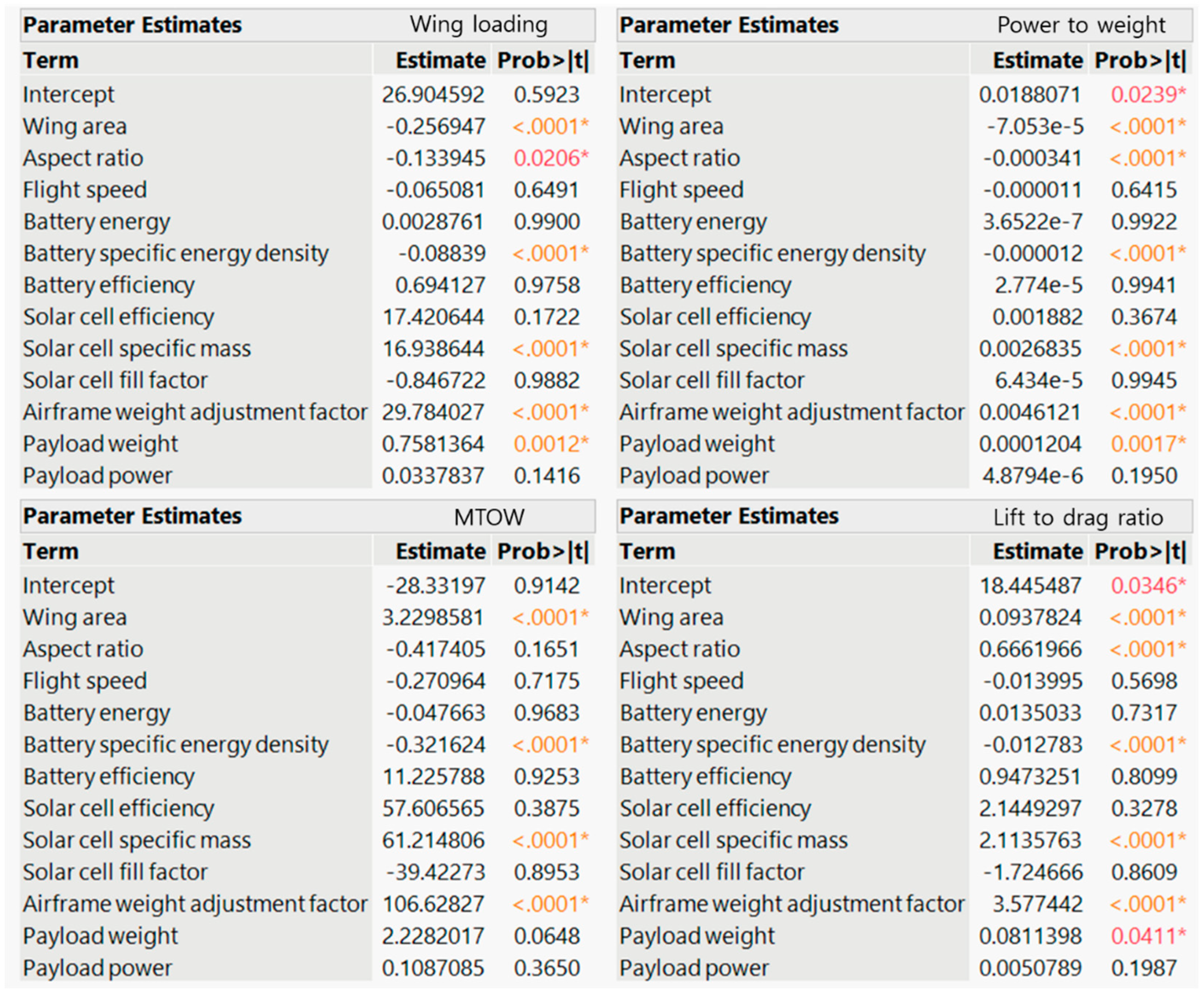The width and height of the screenshot is (1204, 997).
Task: Select the Intercept estimate 26.904592
Action: pyautogui.click(x=433, y=95)
